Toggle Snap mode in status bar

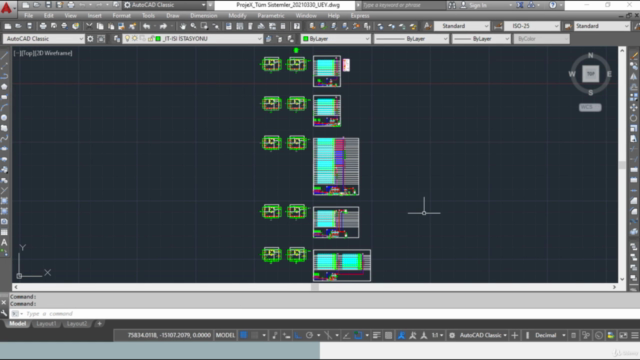[x=255, y=335]
